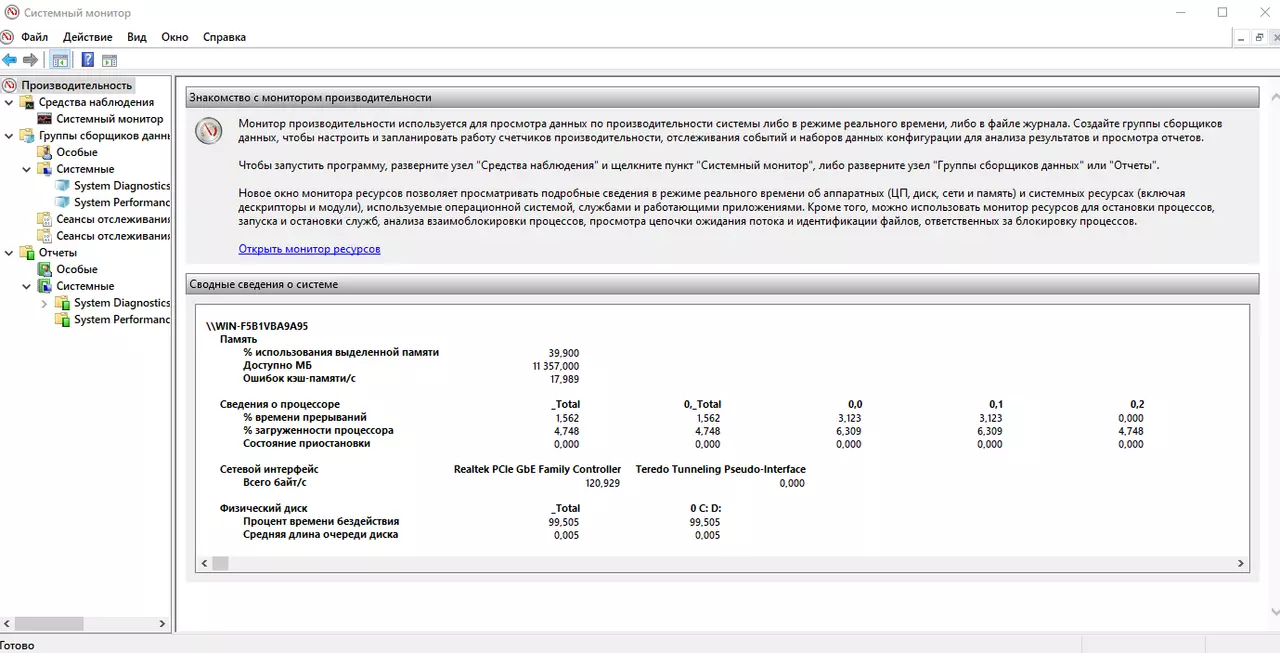Toggle the console tree pane toolbar icon
The image size is (1280, 653).
point(60,60)
